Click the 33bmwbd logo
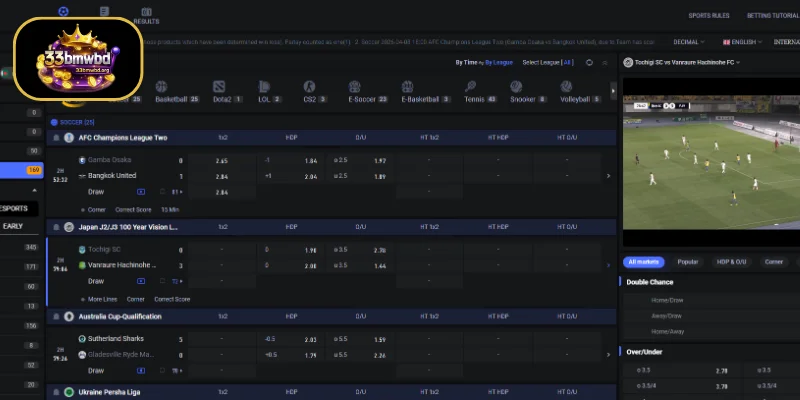Screen dimensions: 800x400 (x=78, y=59)
